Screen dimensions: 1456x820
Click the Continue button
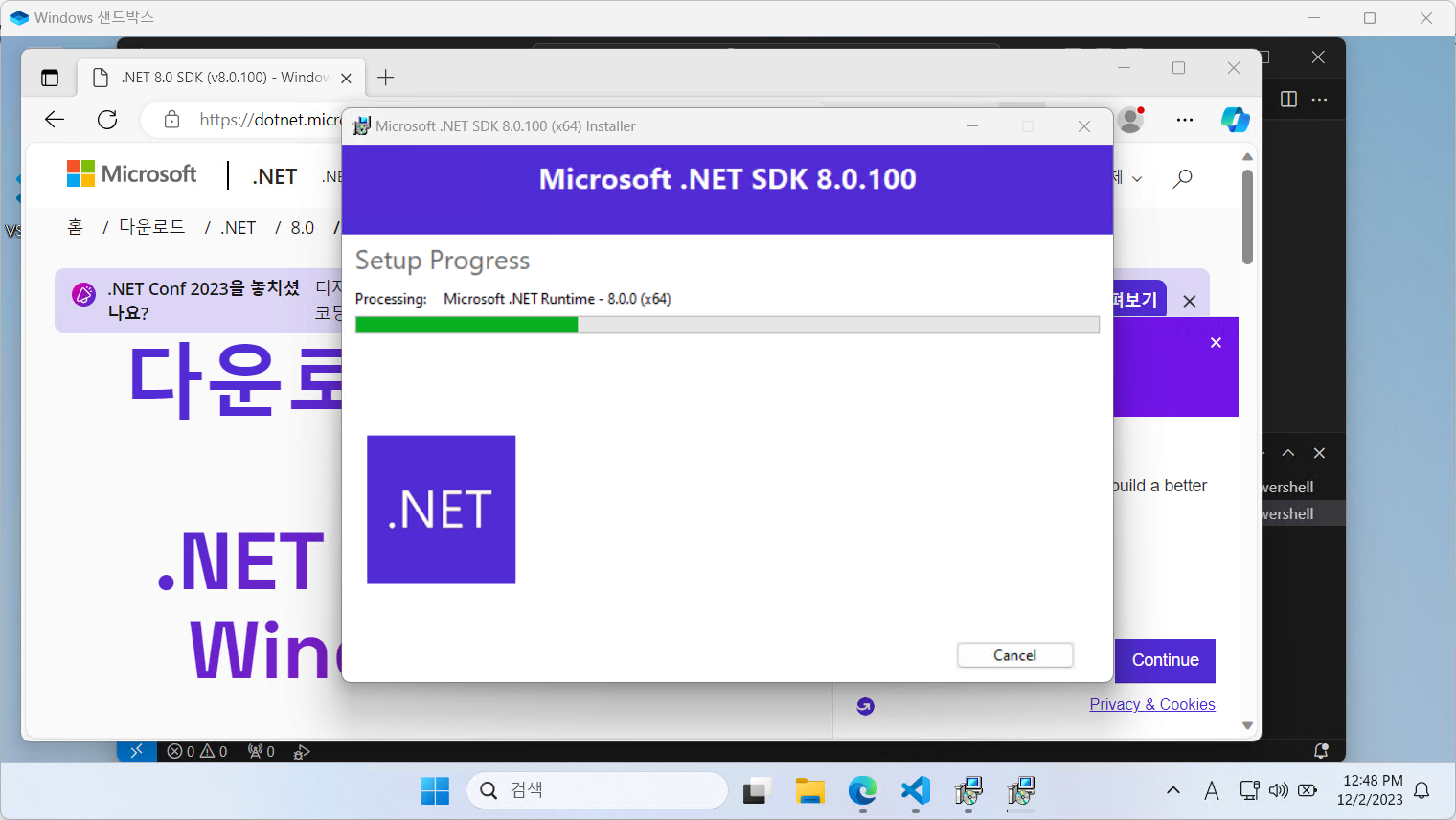click(1166, 660)
